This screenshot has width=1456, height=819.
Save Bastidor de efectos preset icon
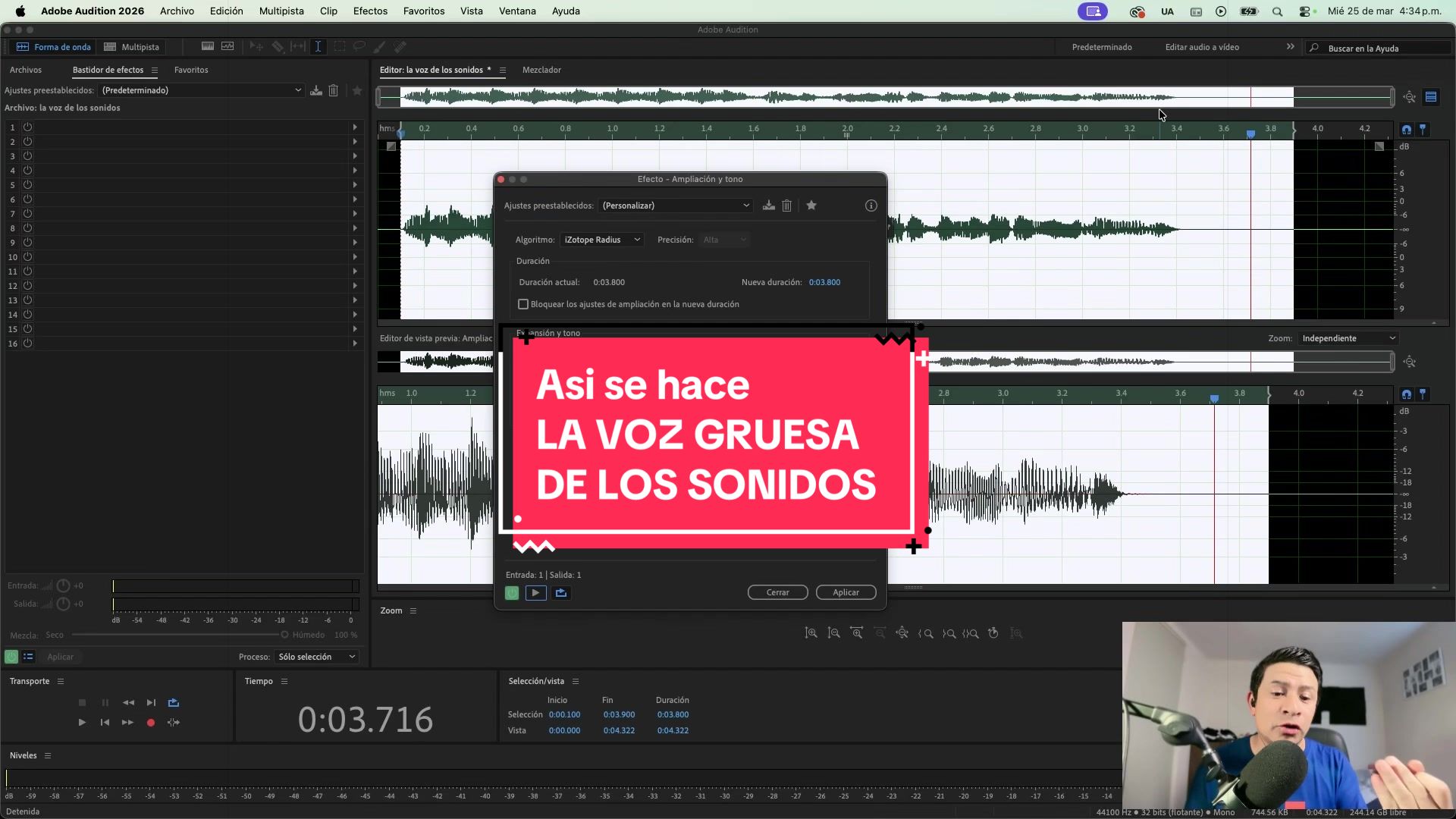(x=316, y=90)
